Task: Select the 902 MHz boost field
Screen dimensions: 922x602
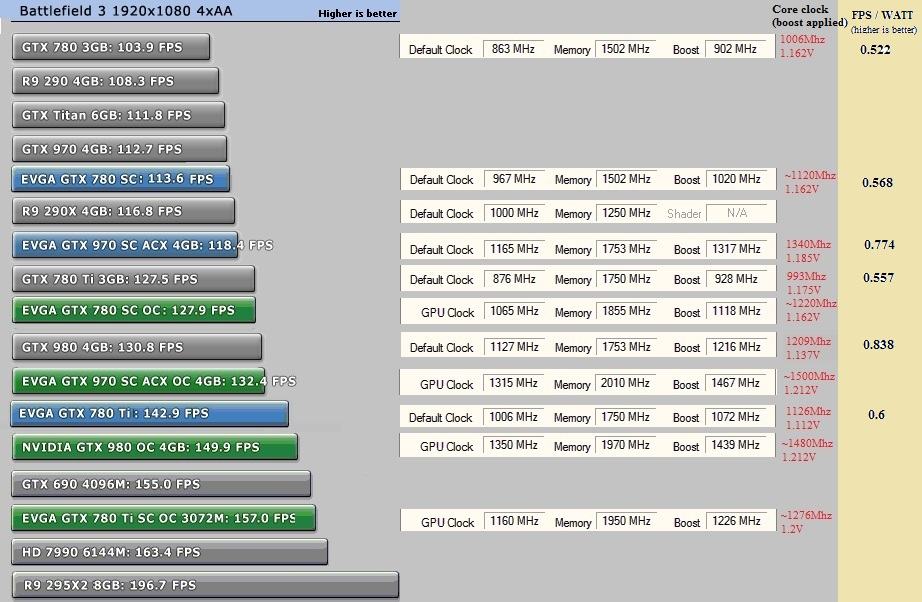Action: click(x=735, y=49)
